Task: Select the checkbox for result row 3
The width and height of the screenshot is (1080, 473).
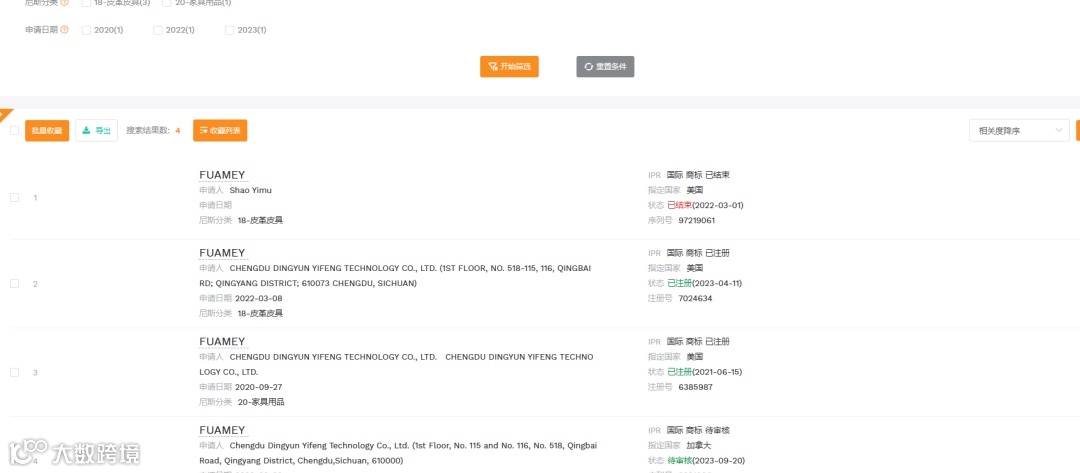Action: 14,372
